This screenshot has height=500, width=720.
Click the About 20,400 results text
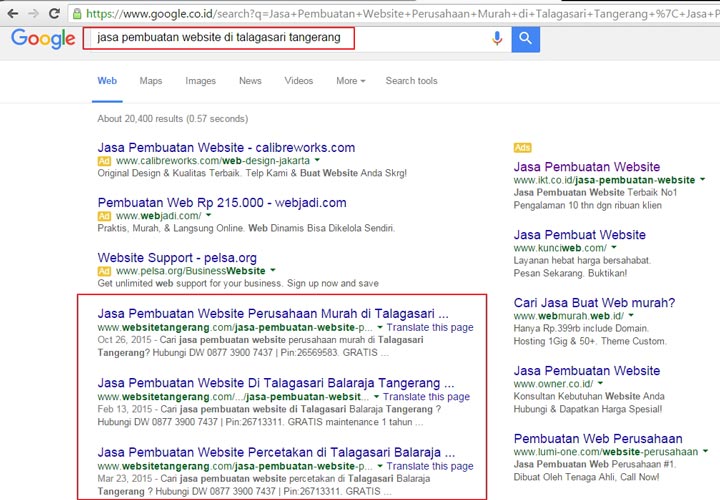(173, 118)
